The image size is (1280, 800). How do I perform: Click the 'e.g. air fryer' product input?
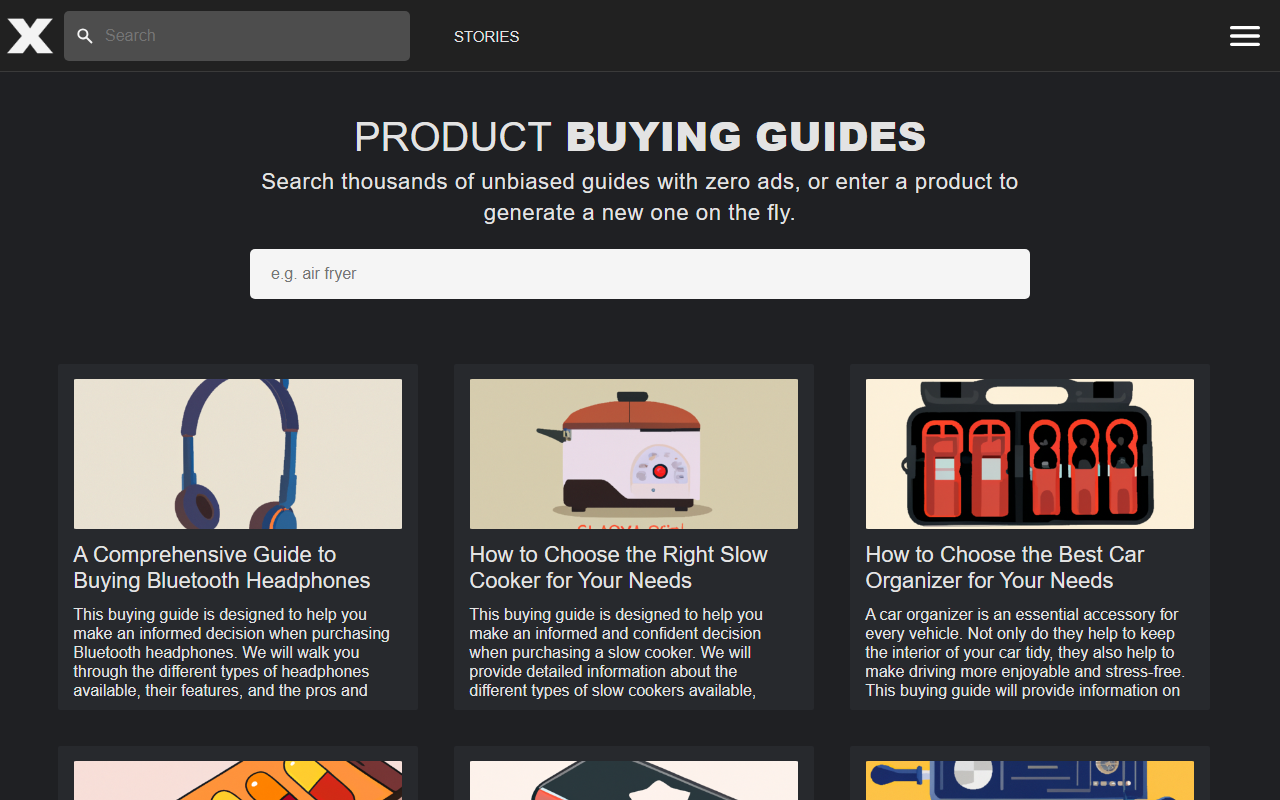point(640,274)
